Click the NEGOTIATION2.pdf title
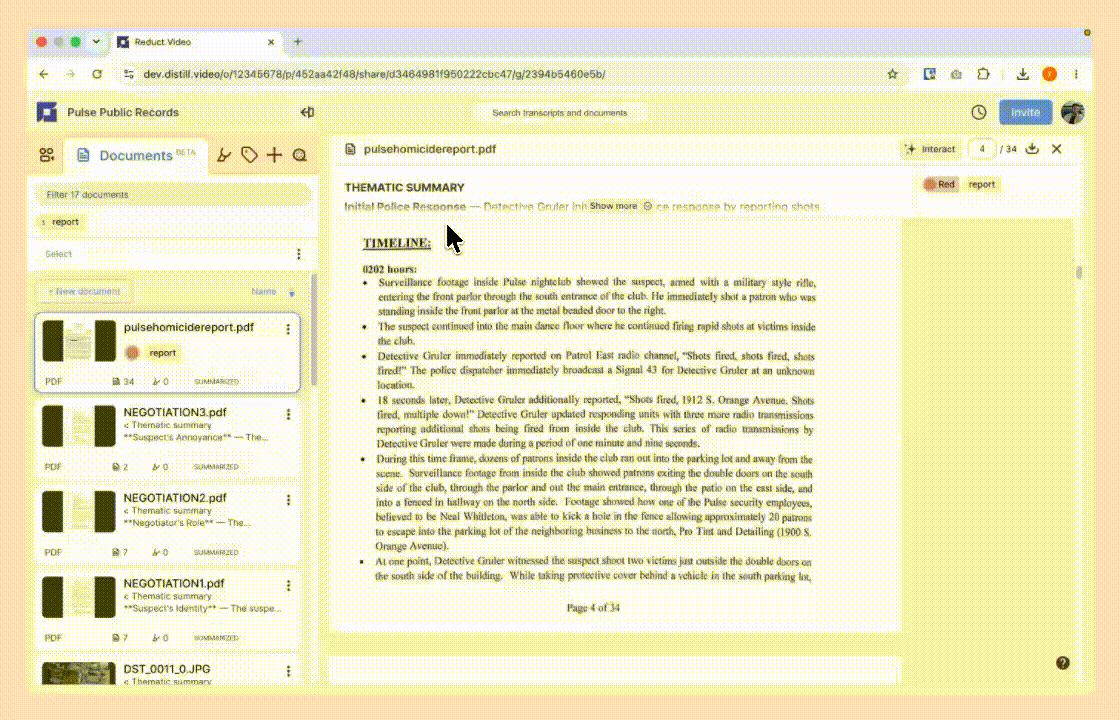The height and width of the screenshot is (720, 1120). (x=175, y=498)
